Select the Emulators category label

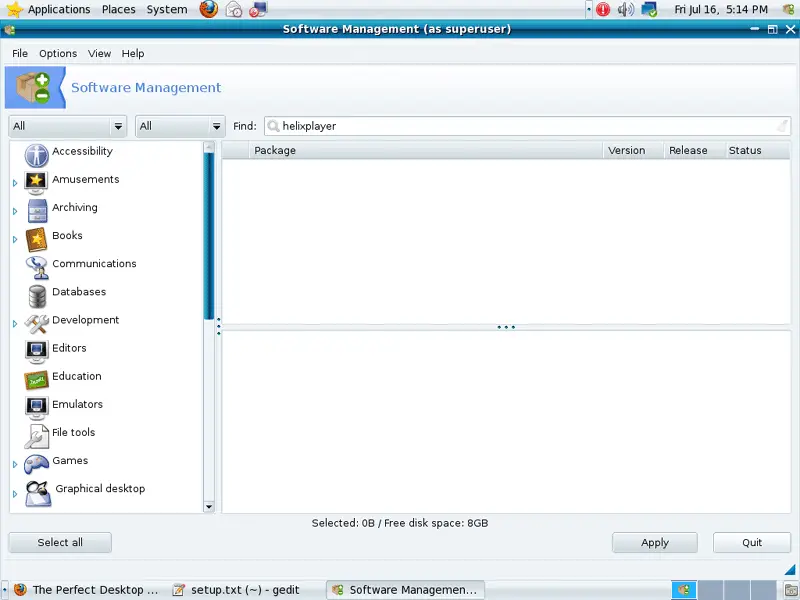click(78, 404)
